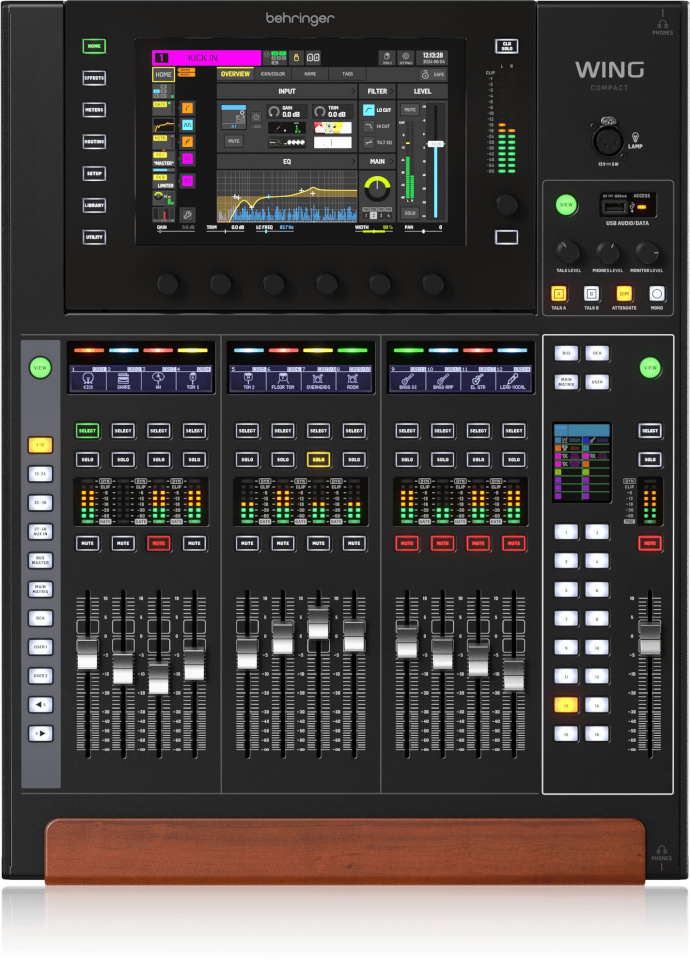Tap the padlock icon on touchscreen top bar

click(x=296, y=58)
